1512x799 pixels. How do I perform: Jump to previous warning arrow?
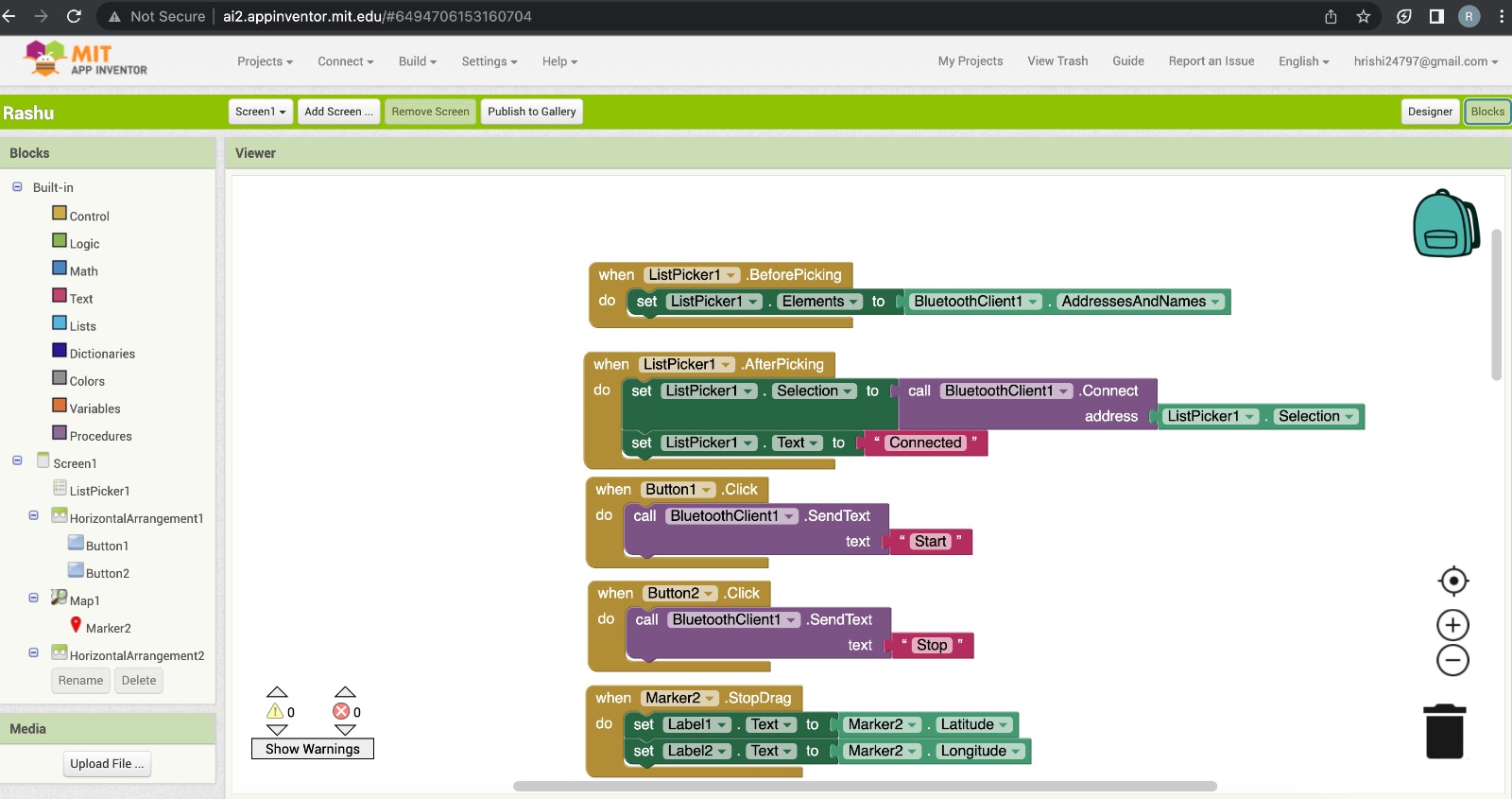tap(277, 692)
